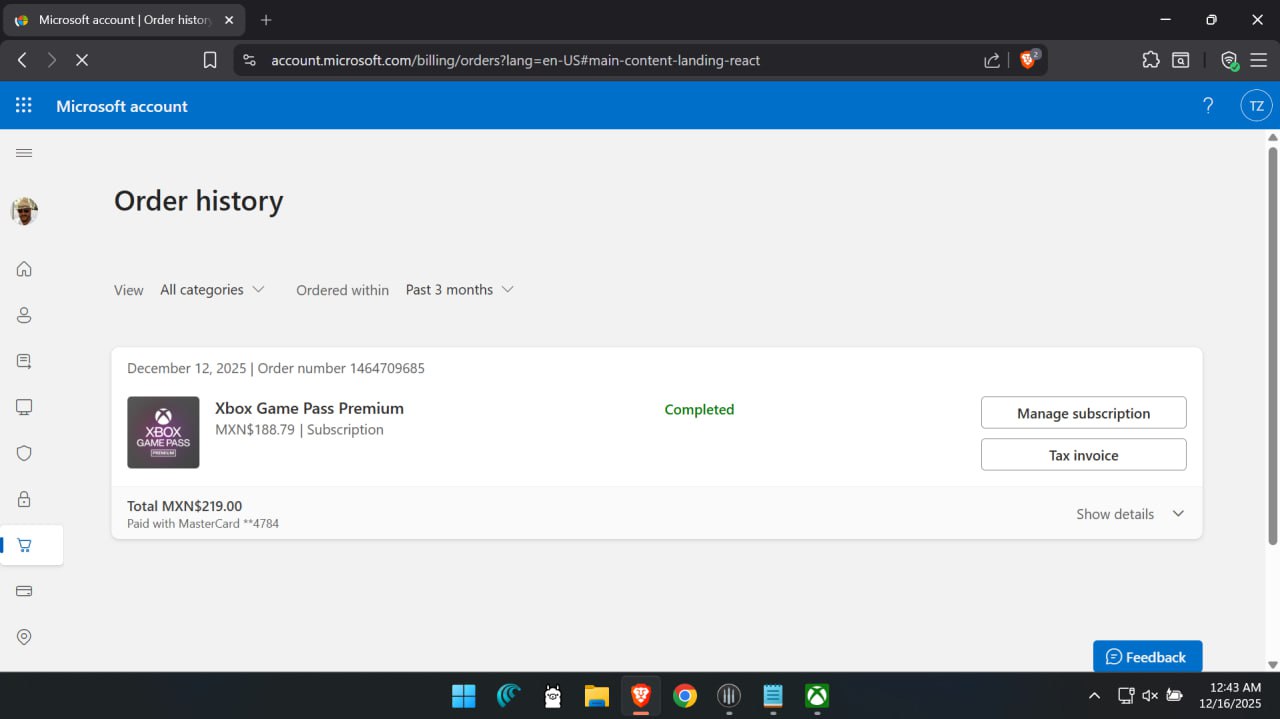The height and width of the screenshot is (719, 1280).
Task: Open the Xbox app in the taskbar
Action: click(817, 696)
